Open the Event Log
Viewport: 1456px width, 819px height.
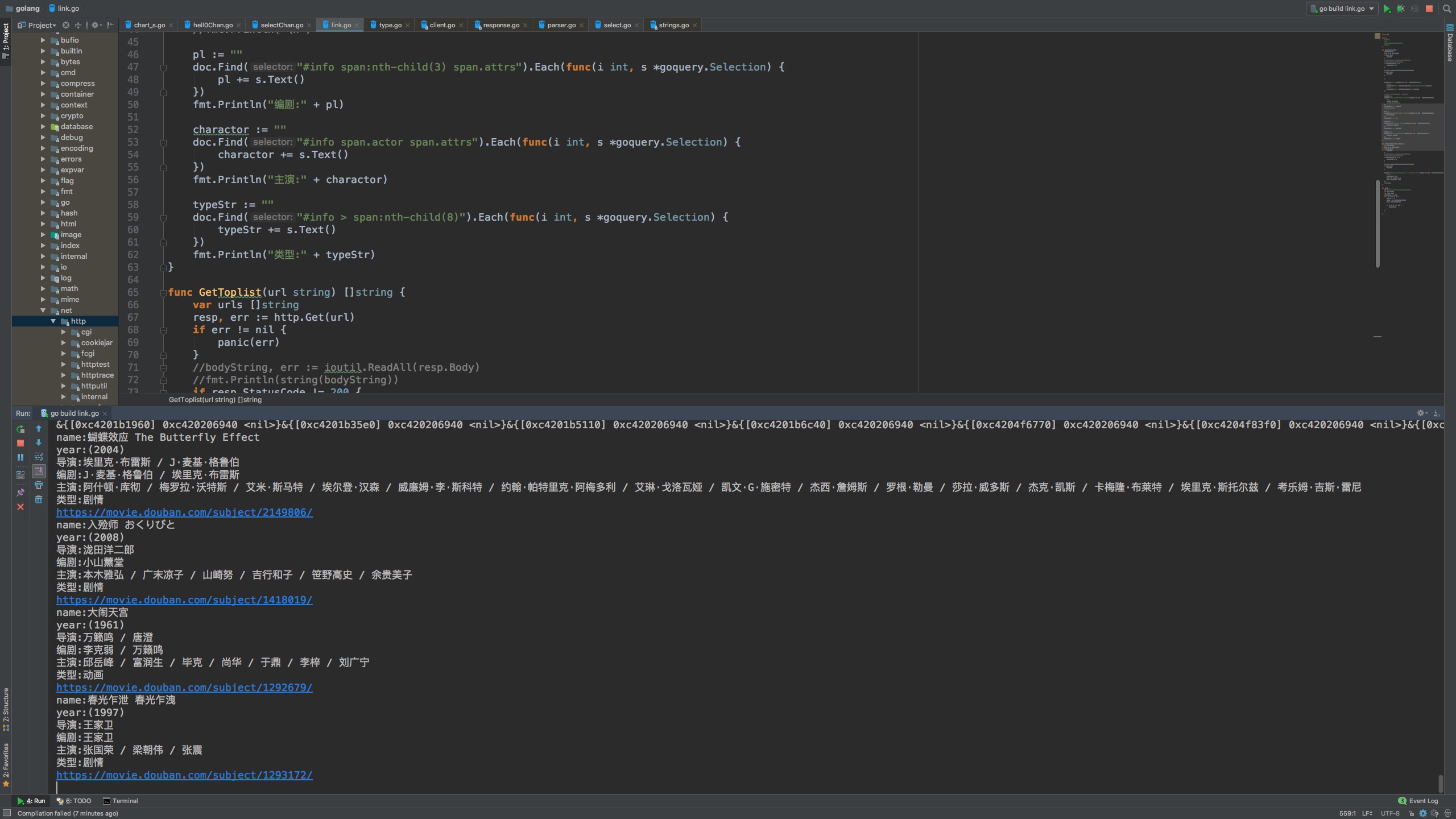(1418, 801)
